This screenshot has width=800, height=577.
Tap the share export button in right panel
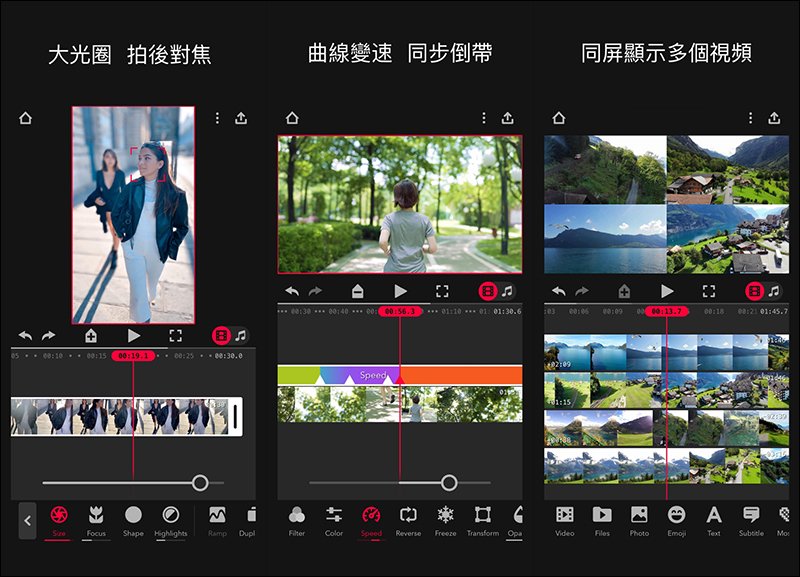coord(774,118)
